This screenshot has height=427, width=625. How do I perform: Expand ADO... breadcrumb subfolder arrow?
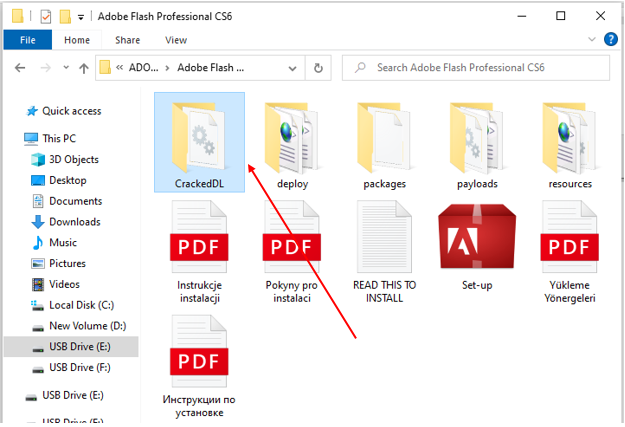(167, 68)
